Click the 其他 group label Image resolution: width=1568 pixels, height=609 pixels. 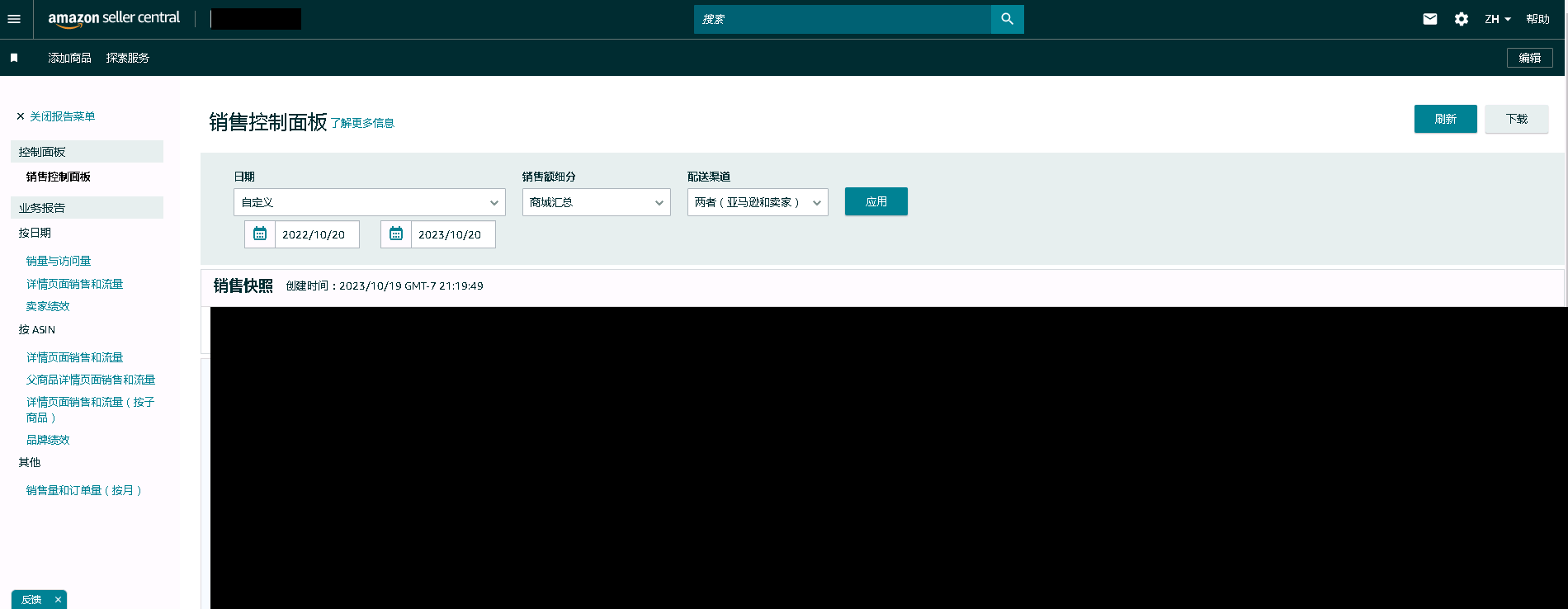pyautogui.click(x=30, y=462)
